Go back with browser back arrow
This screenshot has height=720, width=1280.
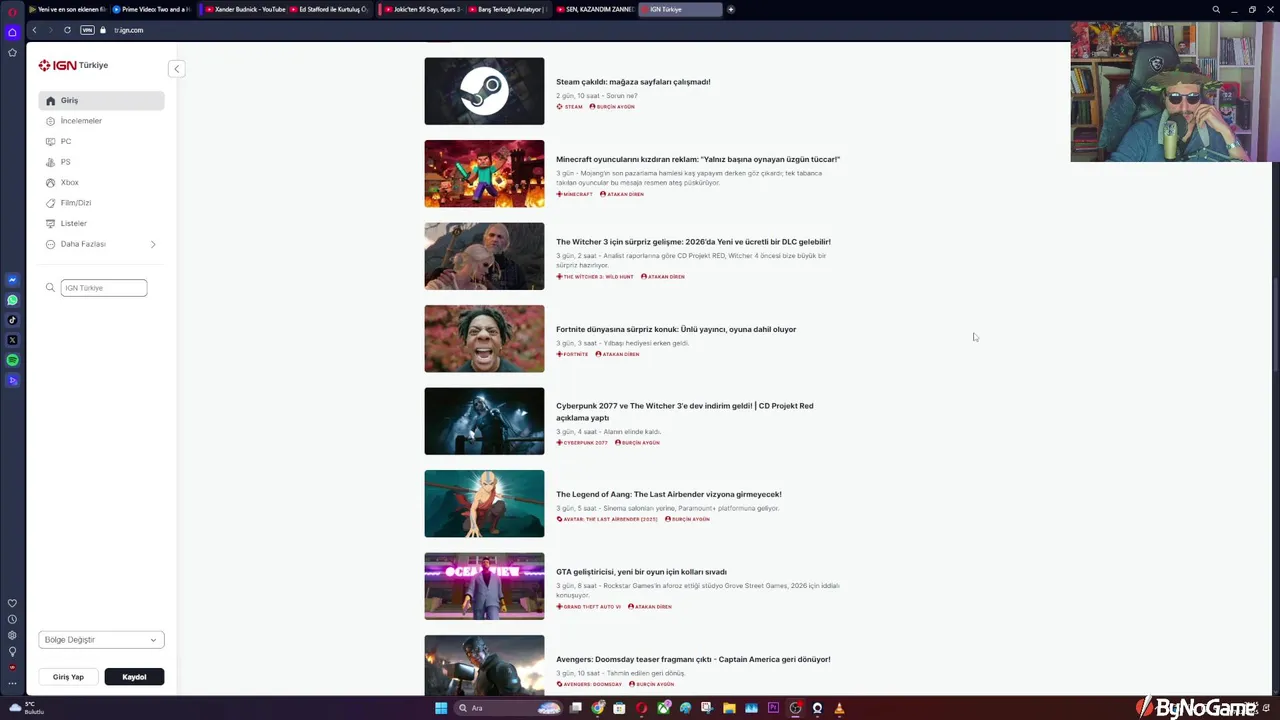point(34,30)
